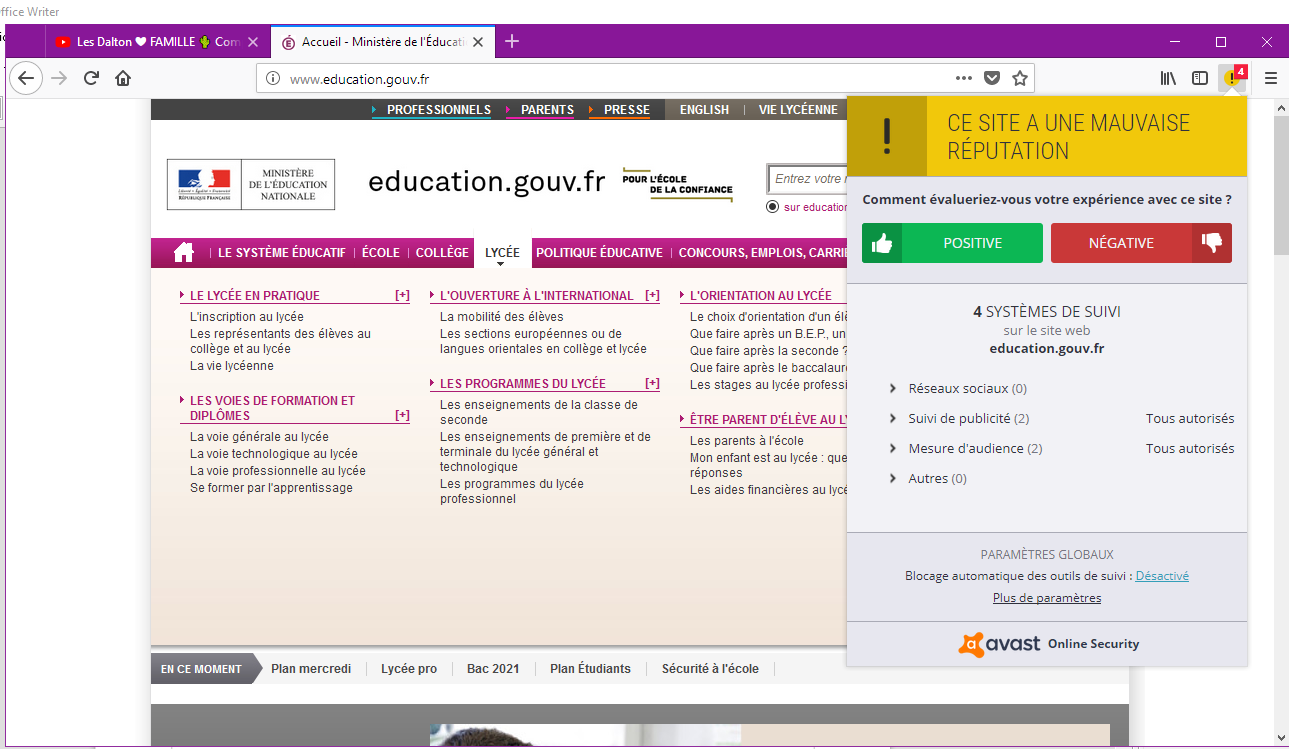
Task: Open the 'POLITIQUE ÉDUCATIVE' navigation menu
Action: click(x=599, y=253)
